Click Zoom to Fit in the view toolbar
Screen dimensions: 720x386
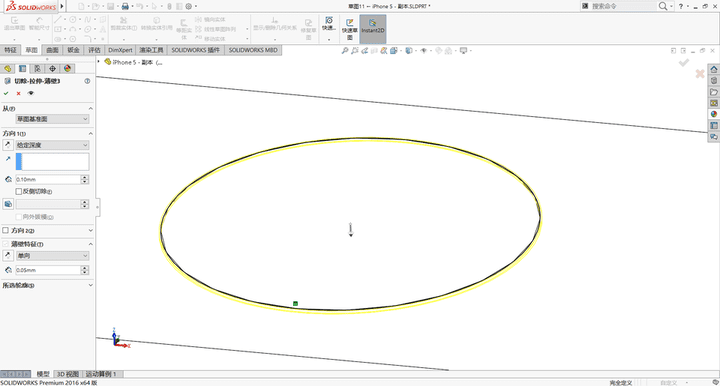345,51
